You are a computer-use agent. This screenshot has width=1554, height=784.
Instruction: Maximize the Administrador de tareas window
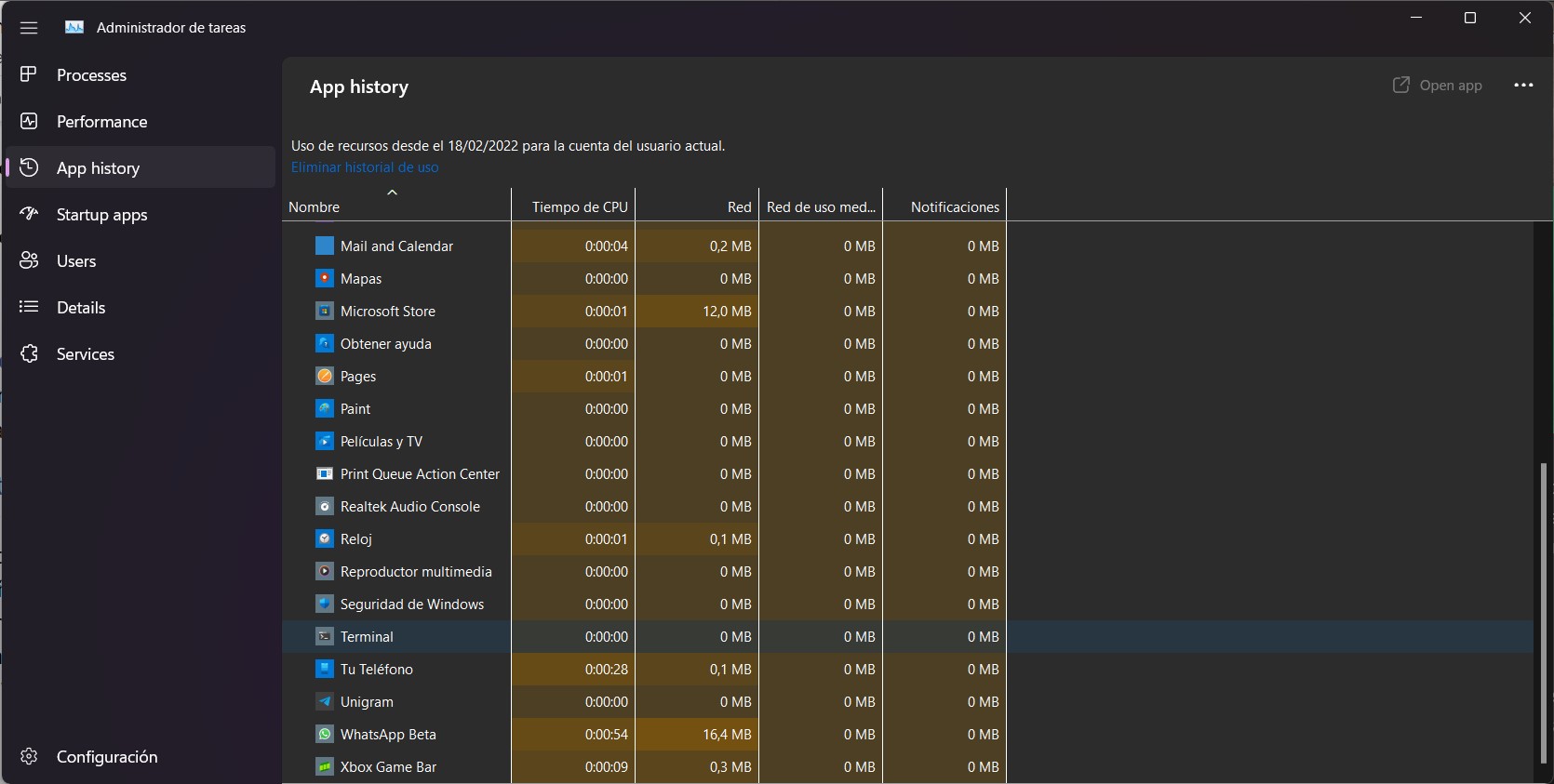pos(1470,18)
